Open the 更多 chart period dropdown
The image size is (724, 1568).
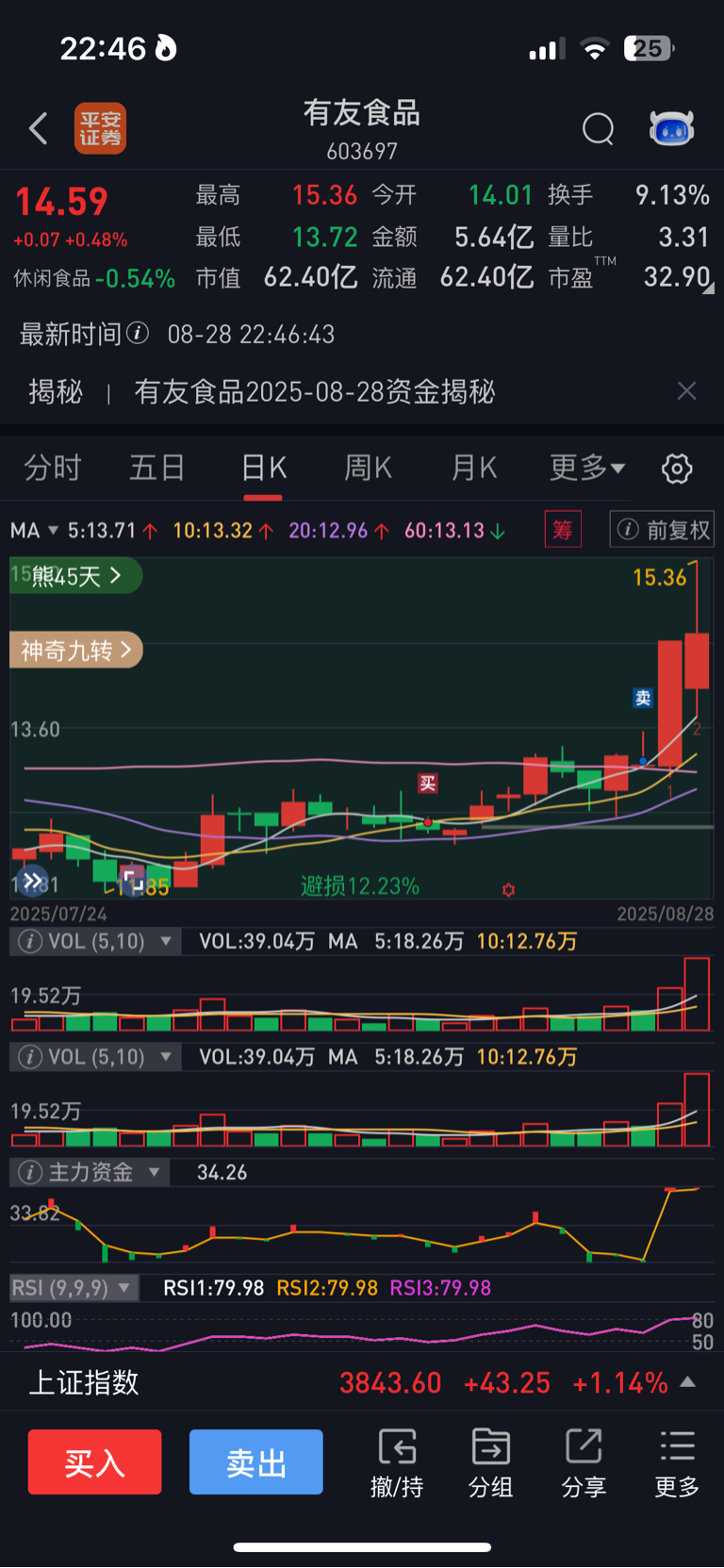click(586, 468)
